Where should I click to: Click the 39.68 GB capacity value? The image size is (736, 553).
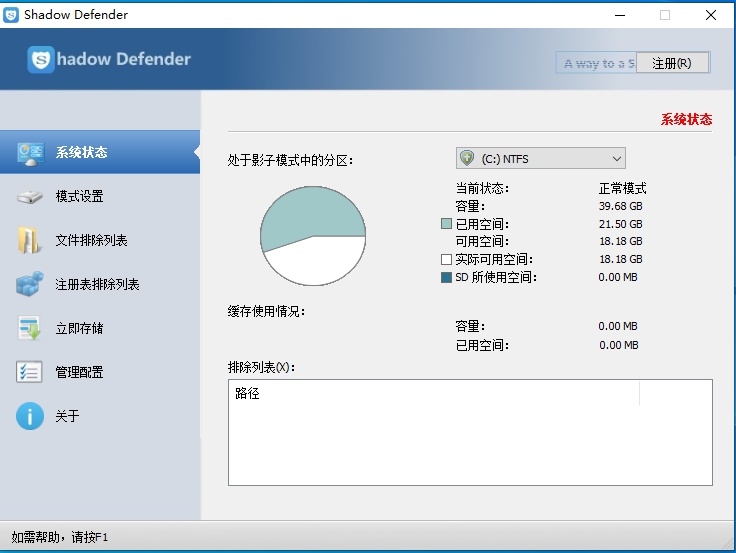click(x=621, y=206)
